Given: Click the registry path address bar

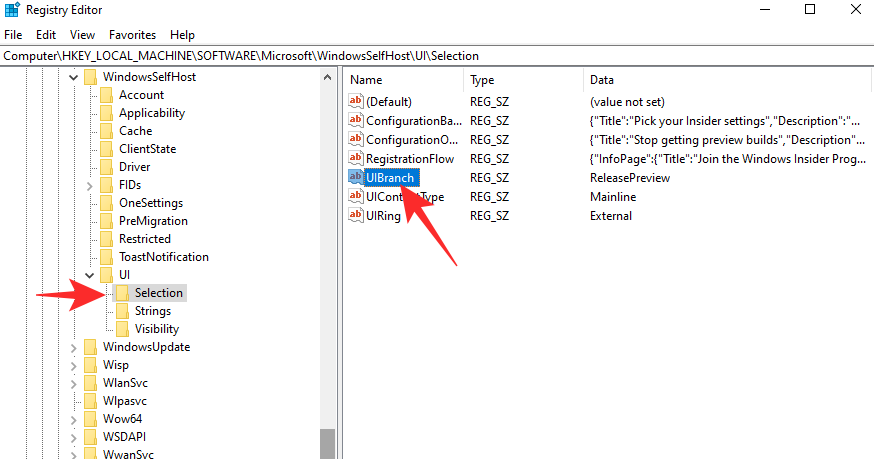Looking at the screenshot, I should [437, 56].
